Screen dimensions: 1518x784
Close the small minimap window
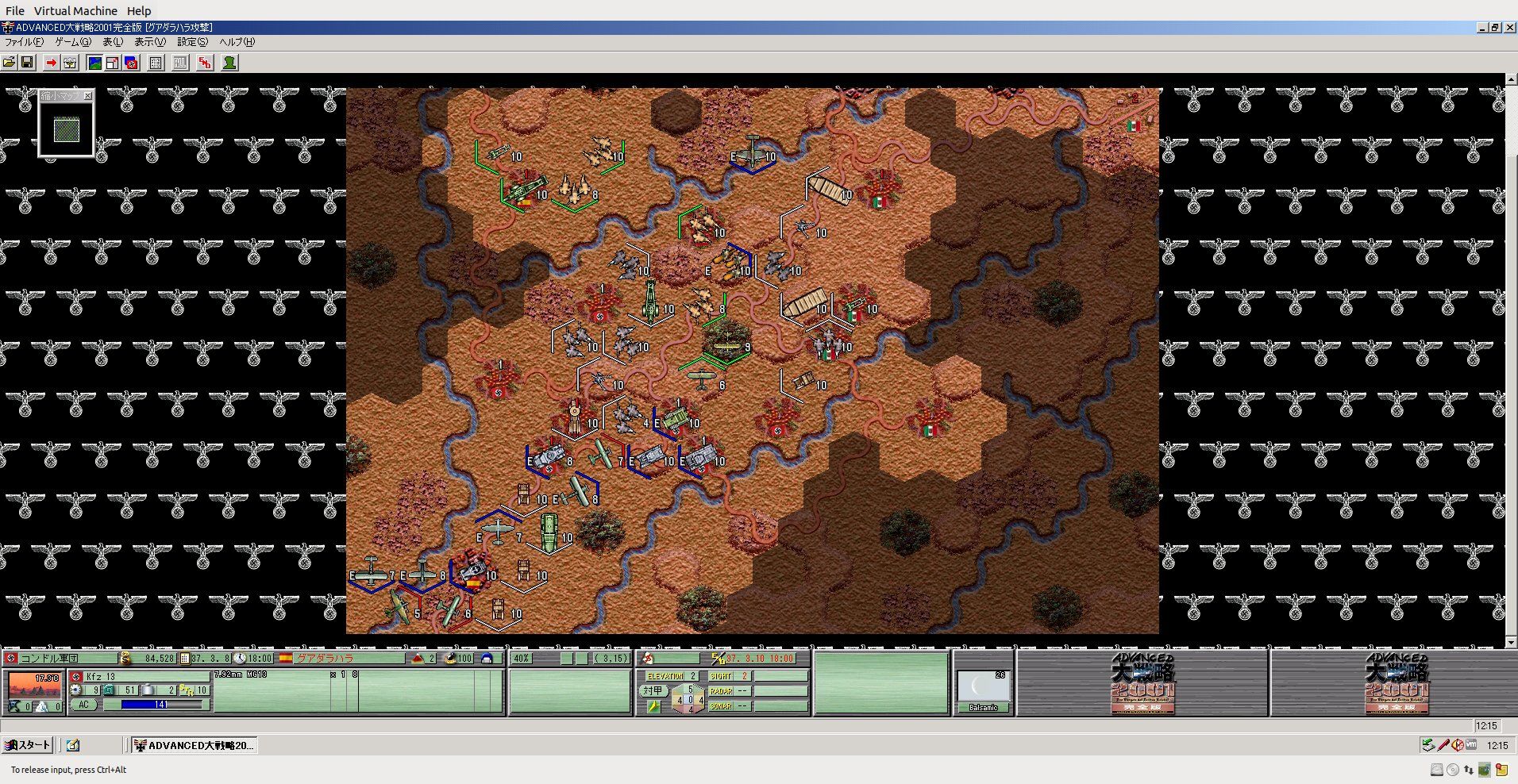pos(88,96)
